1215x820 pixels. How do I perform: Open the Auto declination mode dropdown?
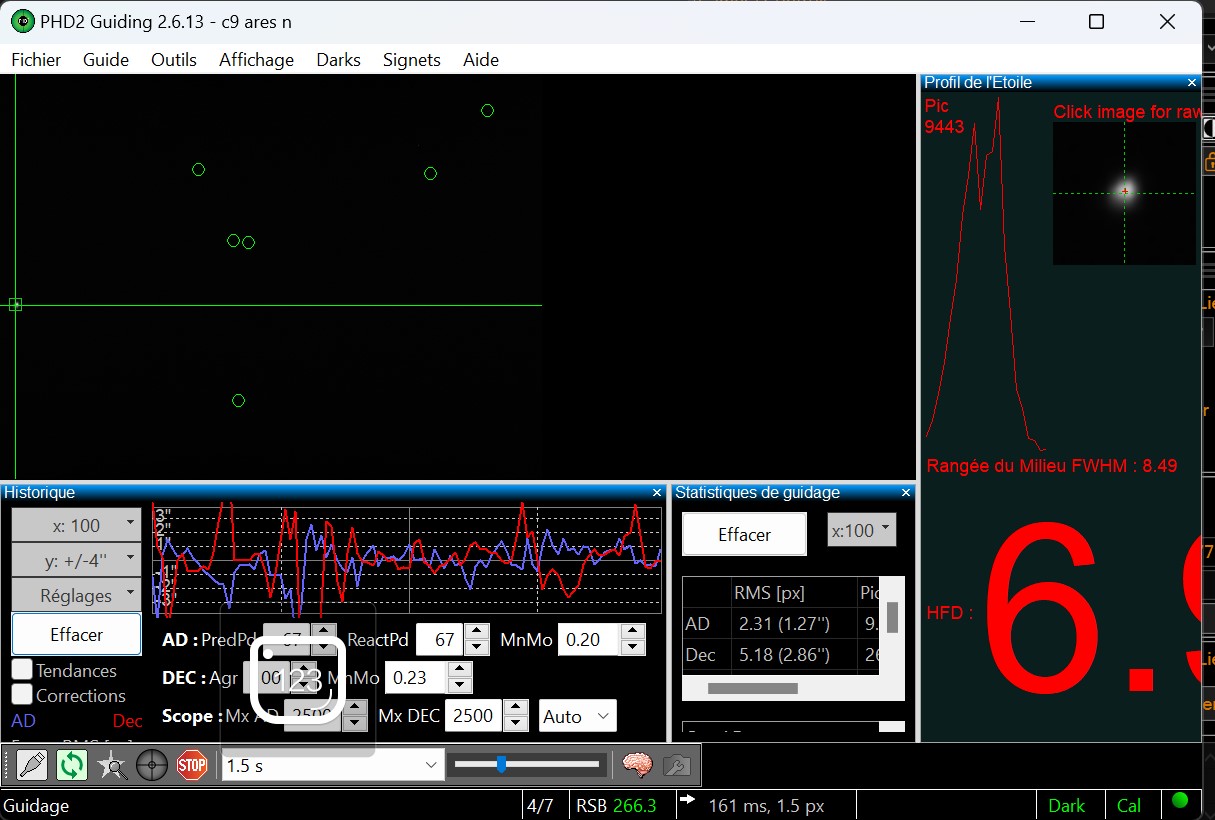point(577,716)
